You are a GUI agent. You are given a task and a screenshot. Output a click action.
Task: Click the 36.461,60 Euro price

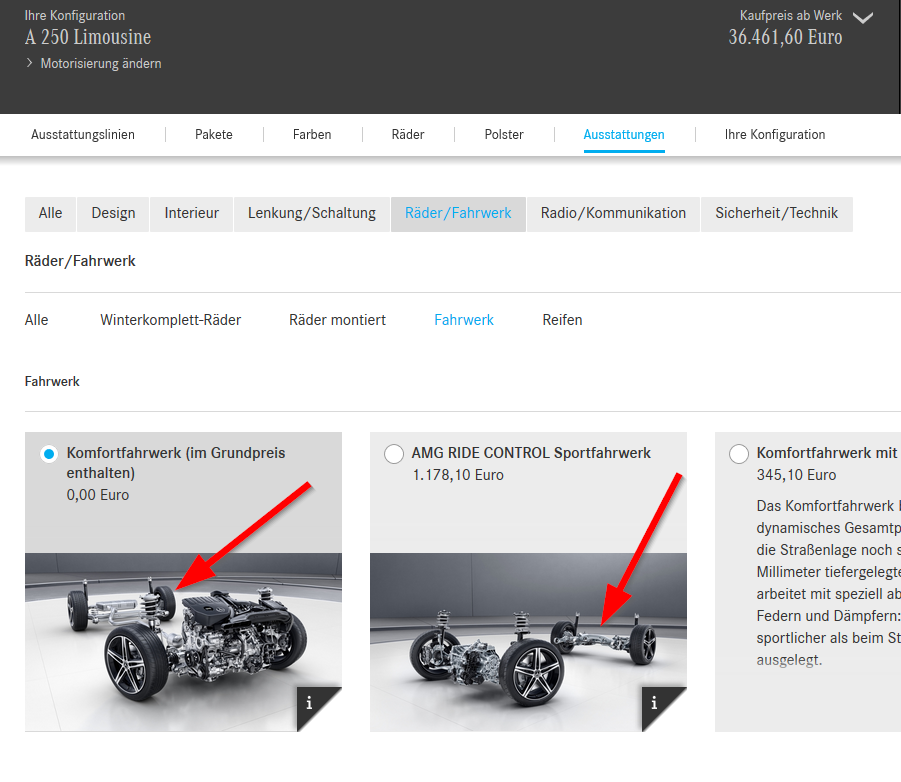coord(785,37)
